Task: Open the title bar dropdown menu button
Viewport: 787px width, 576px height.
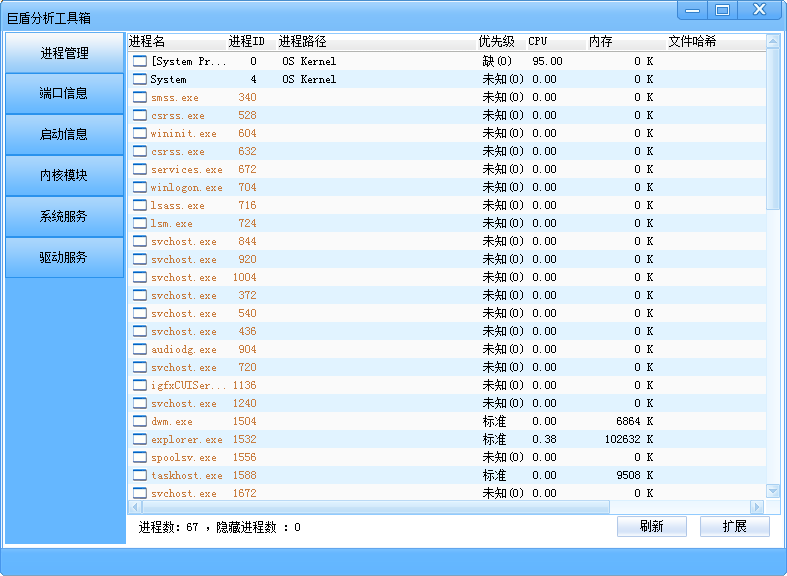Action: point(691,10)
